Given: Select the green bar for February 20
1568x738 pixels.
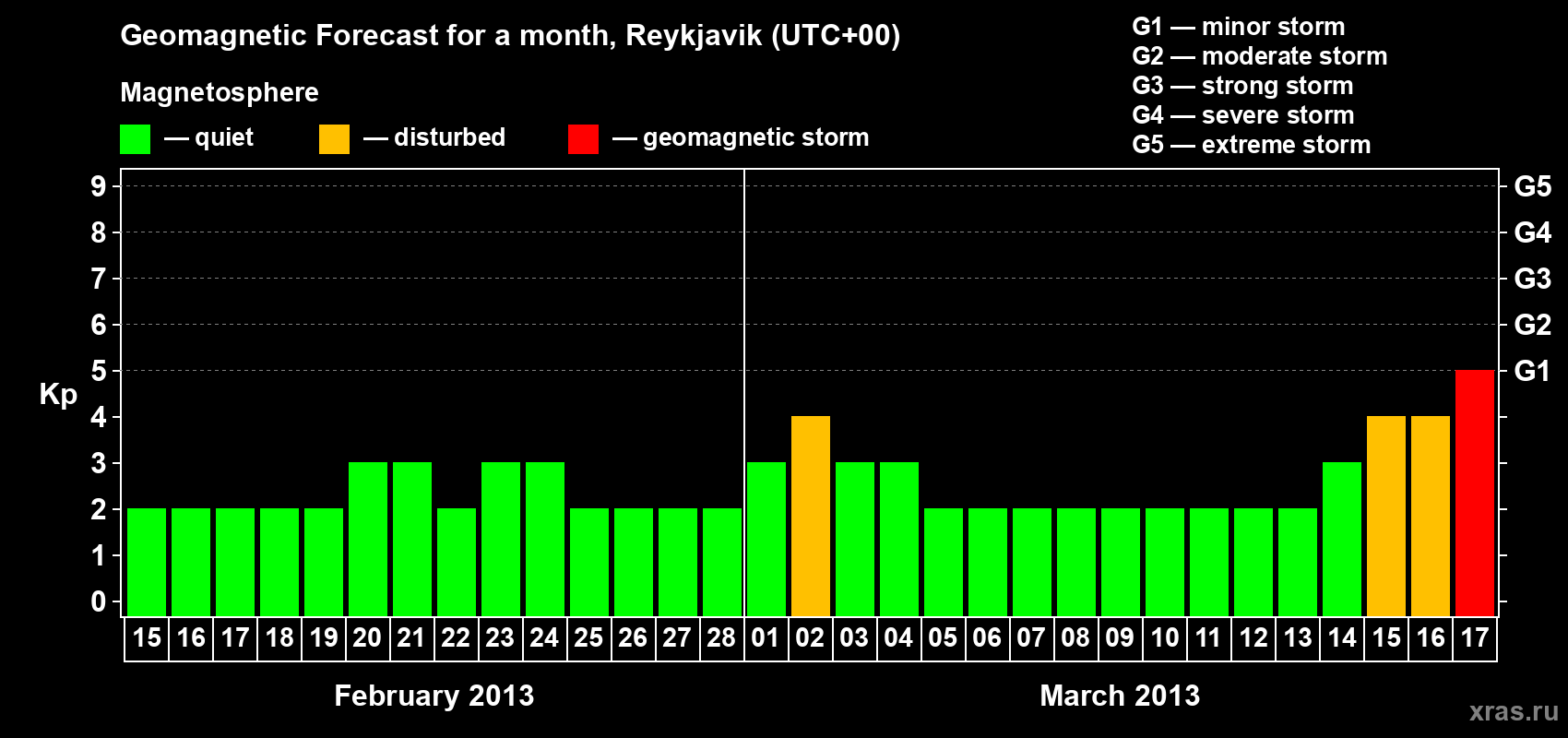Looking at the screenshot, I should (x=367, y=539).
